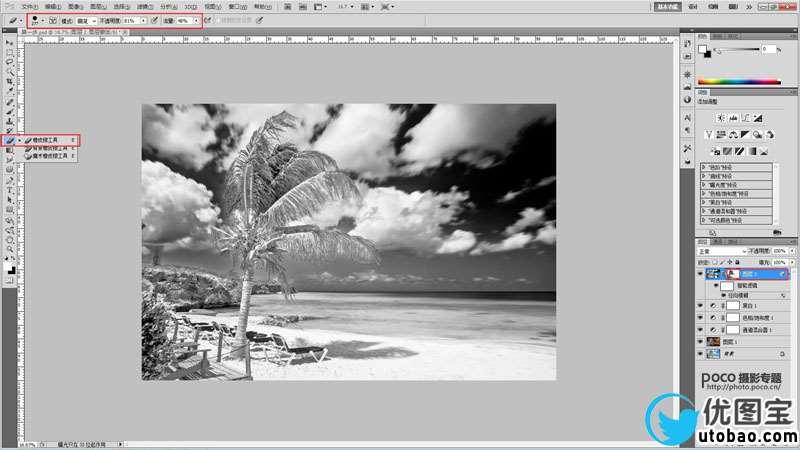Open the eraser mode dropdown

tap(87, 20)
